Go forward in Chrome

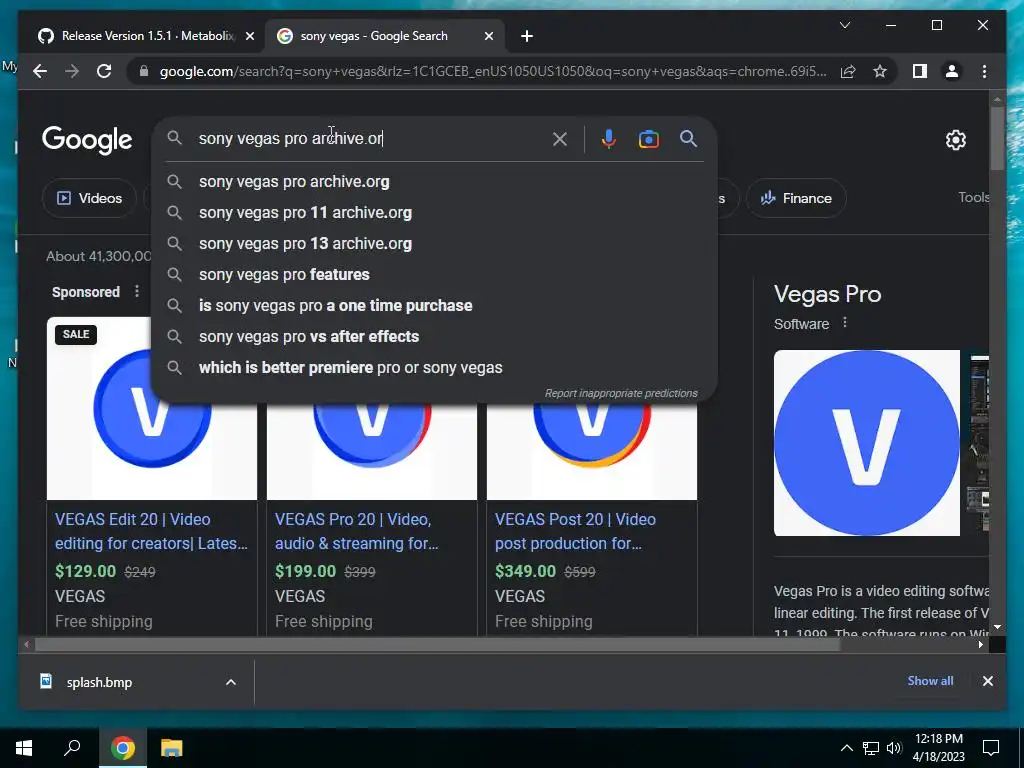72,71
